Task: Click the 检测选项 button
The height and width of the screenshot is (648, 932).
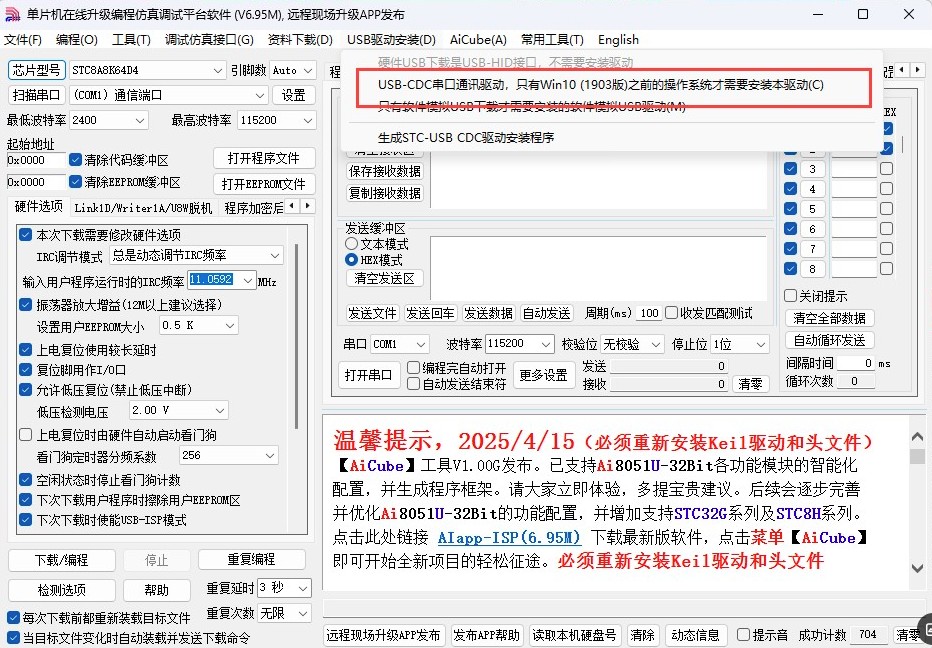Action: 62,590
